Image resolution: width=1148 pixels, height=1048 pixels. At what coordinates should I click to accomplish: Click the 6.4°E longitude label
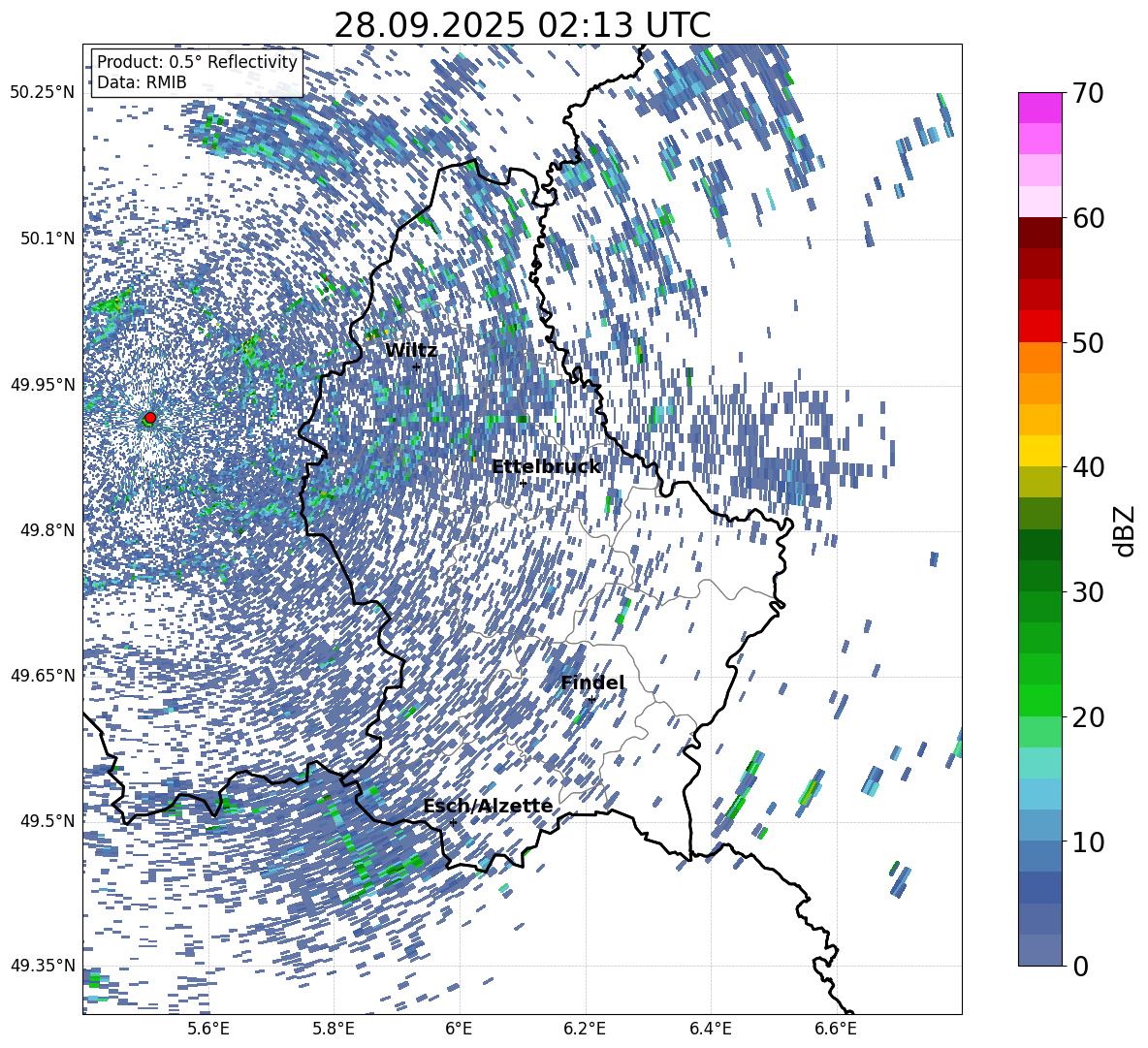(x=710, y=1029)
